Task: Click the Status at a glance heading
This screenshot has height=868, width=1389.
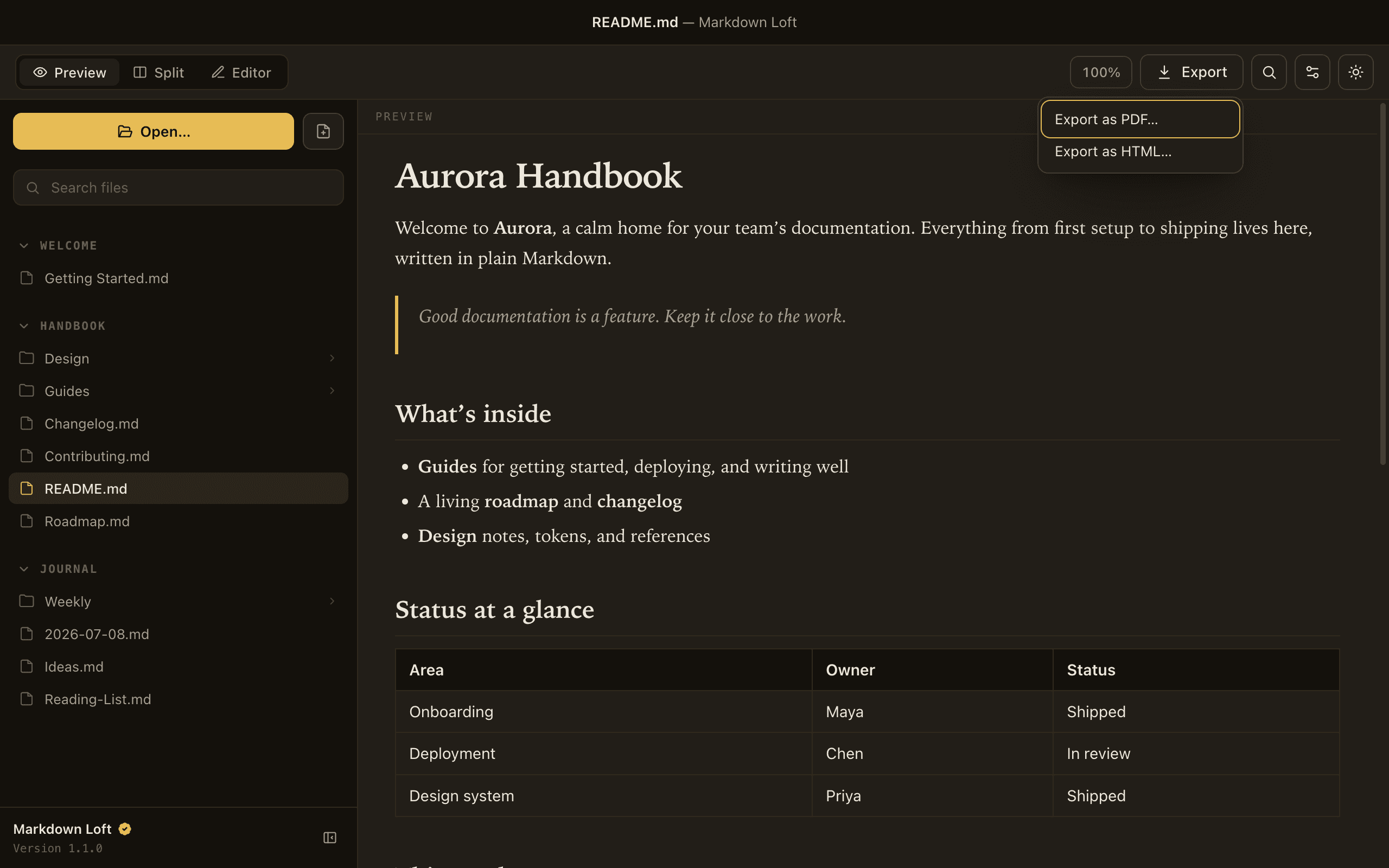Action: click(494, 610)
